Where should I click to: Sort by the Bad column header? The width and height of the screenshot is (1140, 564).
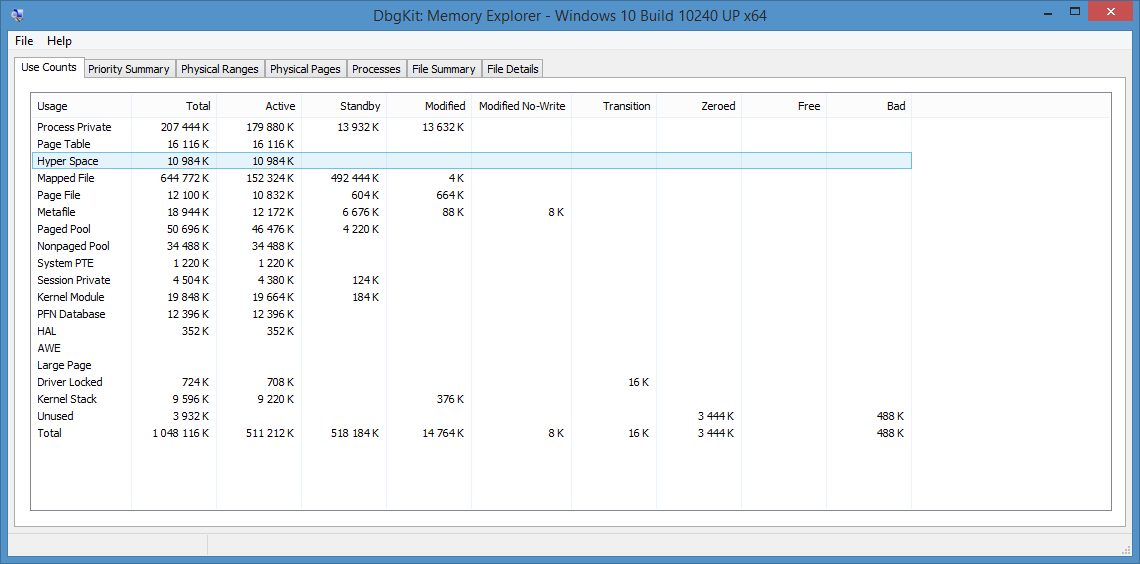[869, 106]
